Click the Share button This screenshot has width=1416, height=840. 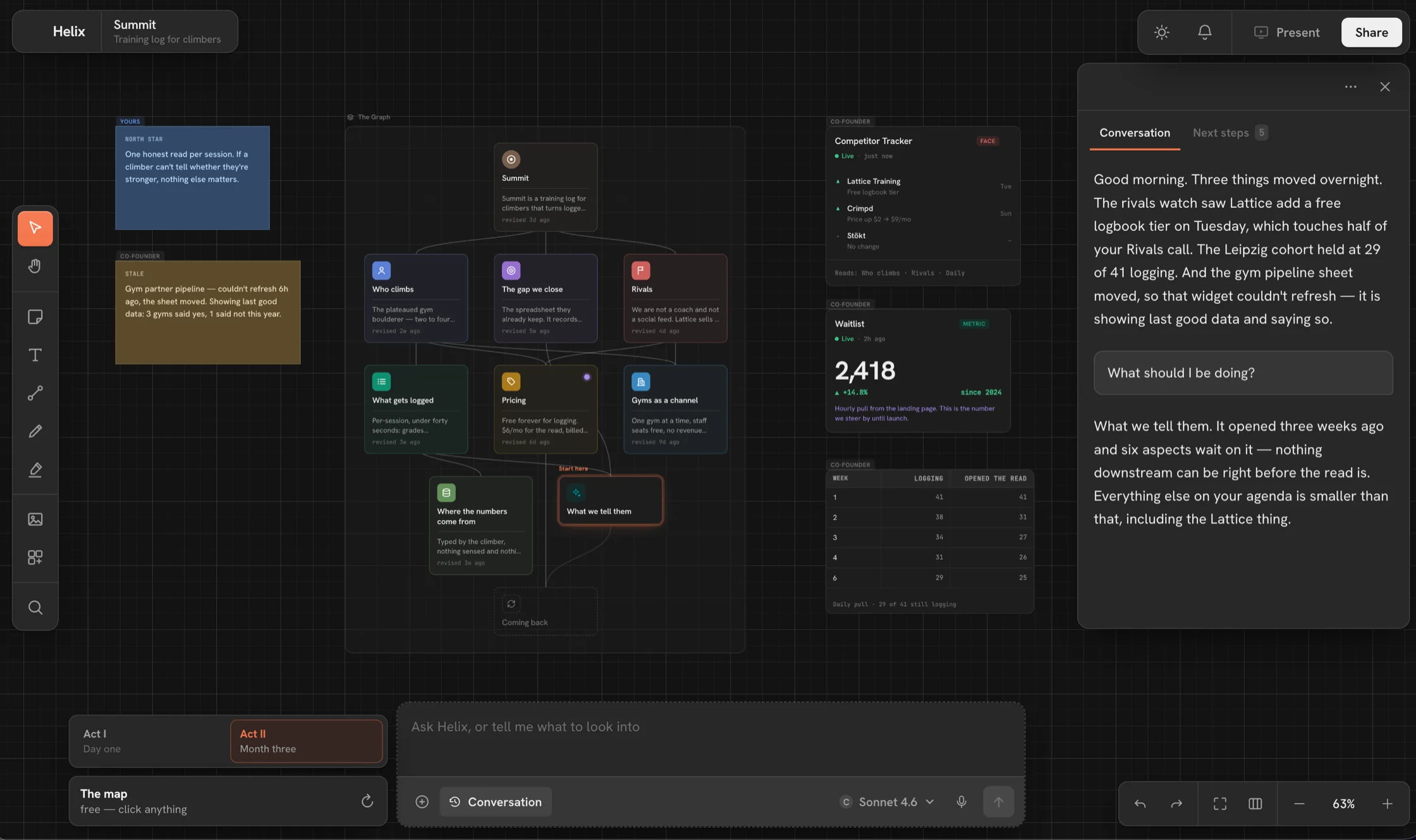pos(1371,32)
